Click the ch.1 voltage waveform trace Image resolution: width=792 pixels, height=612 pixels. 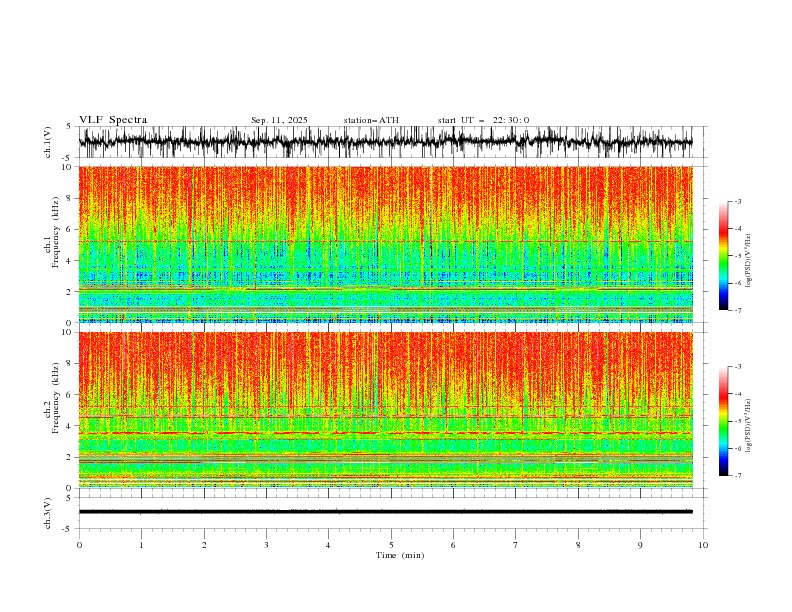(386, 142)
